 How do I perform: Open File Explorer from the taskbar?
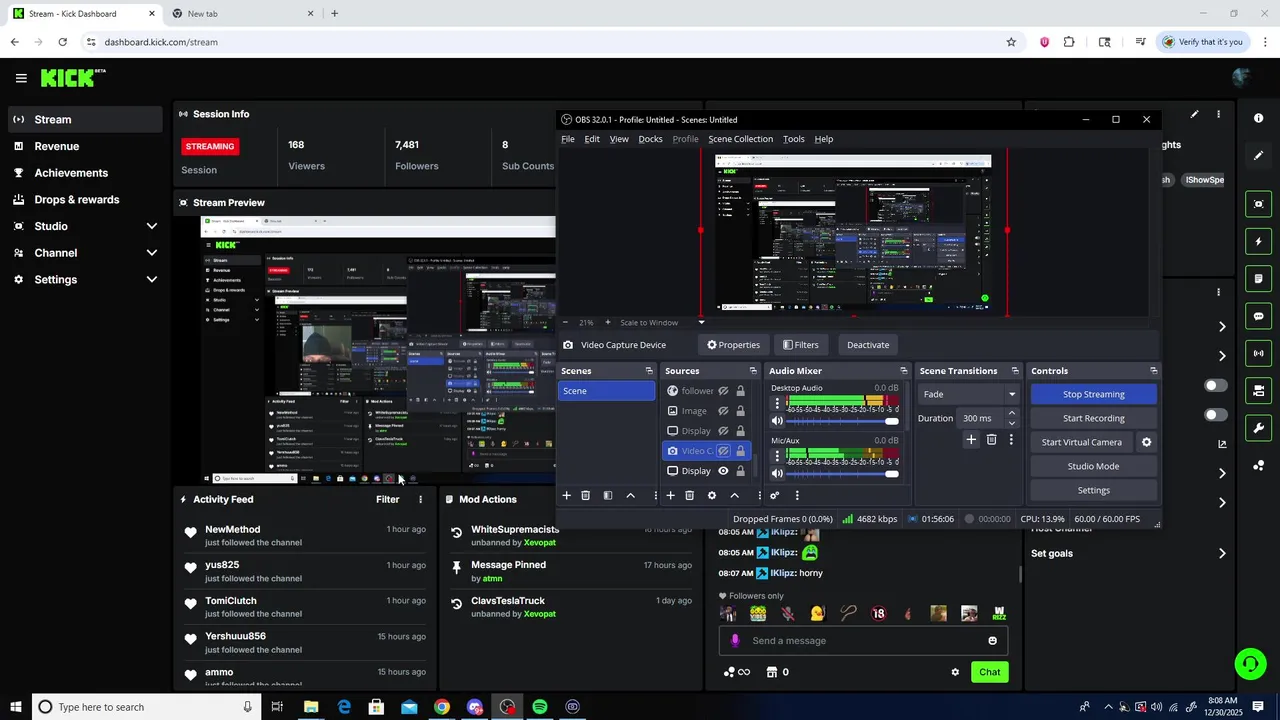311,707
